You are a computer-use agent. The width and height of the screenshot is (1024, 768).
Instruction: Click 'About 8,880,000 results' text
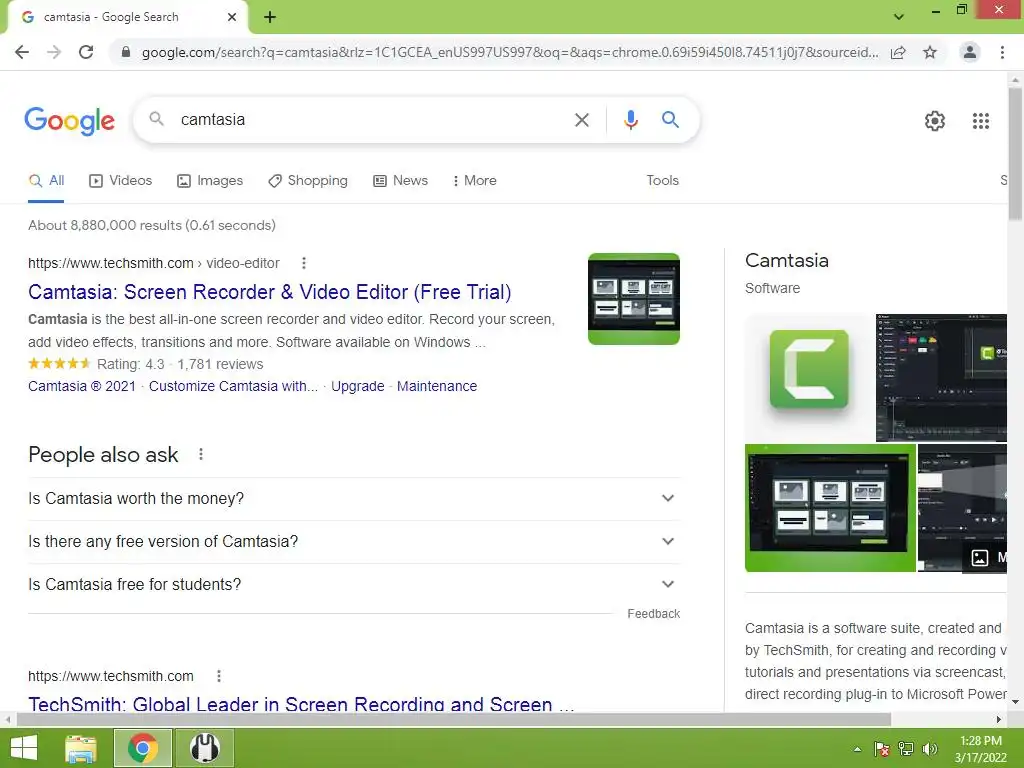152,225
